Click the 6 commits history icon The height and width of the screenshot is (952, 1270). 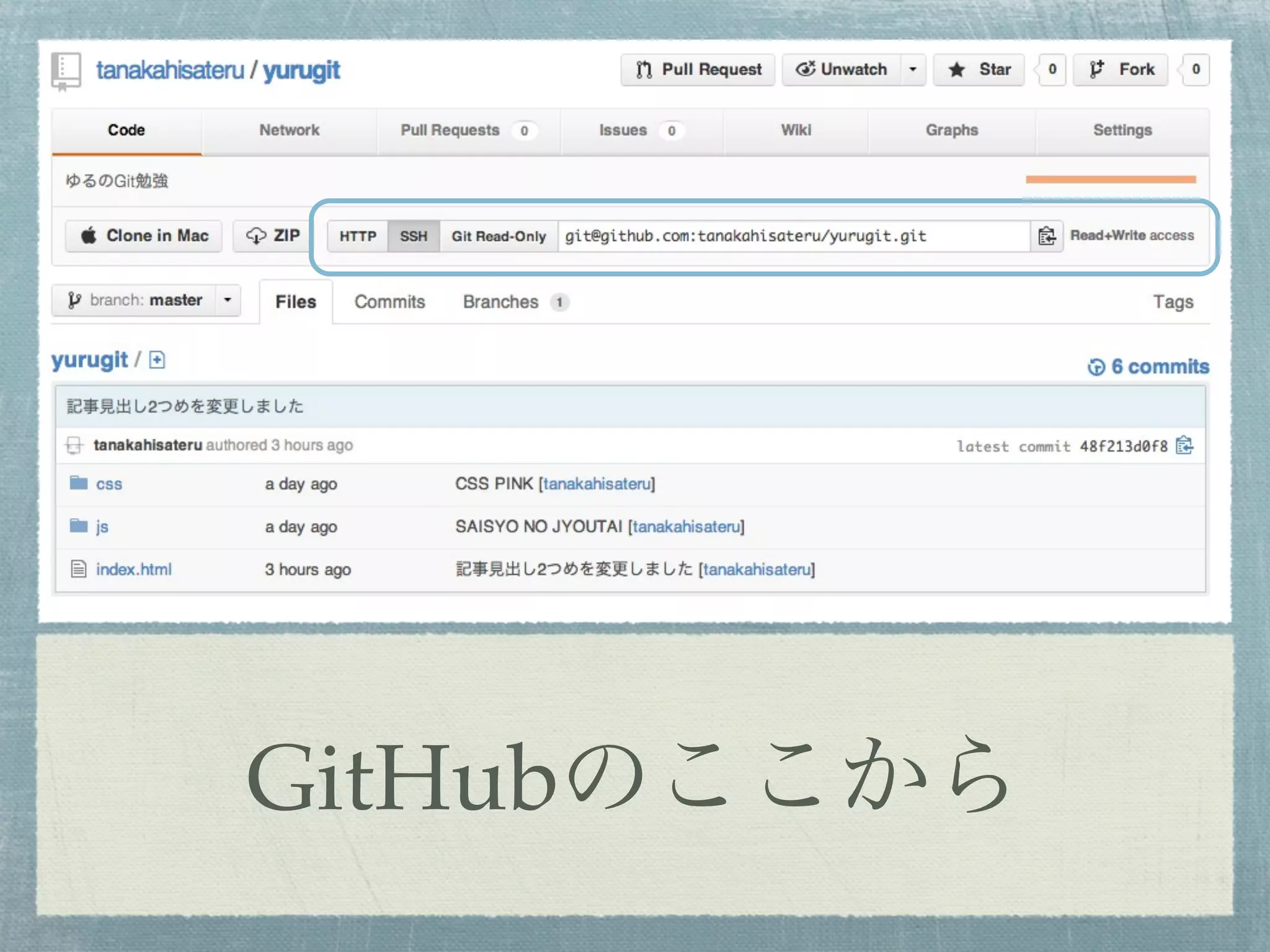1096,367
